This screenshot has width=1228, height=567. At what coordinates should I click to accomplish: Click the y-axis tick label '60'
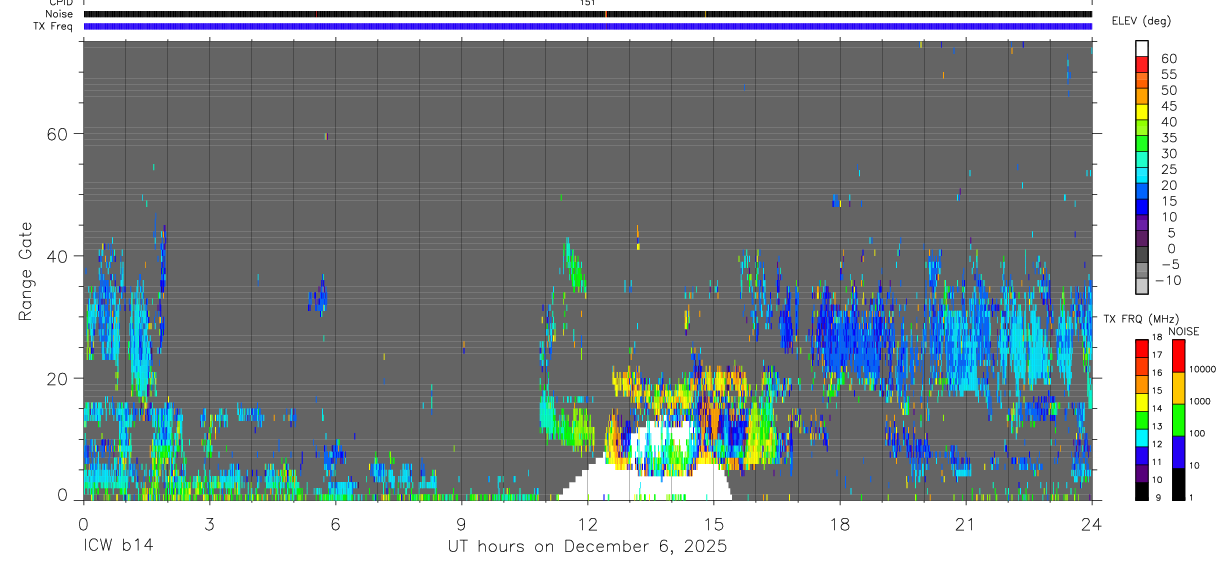[x=59, y=134]
